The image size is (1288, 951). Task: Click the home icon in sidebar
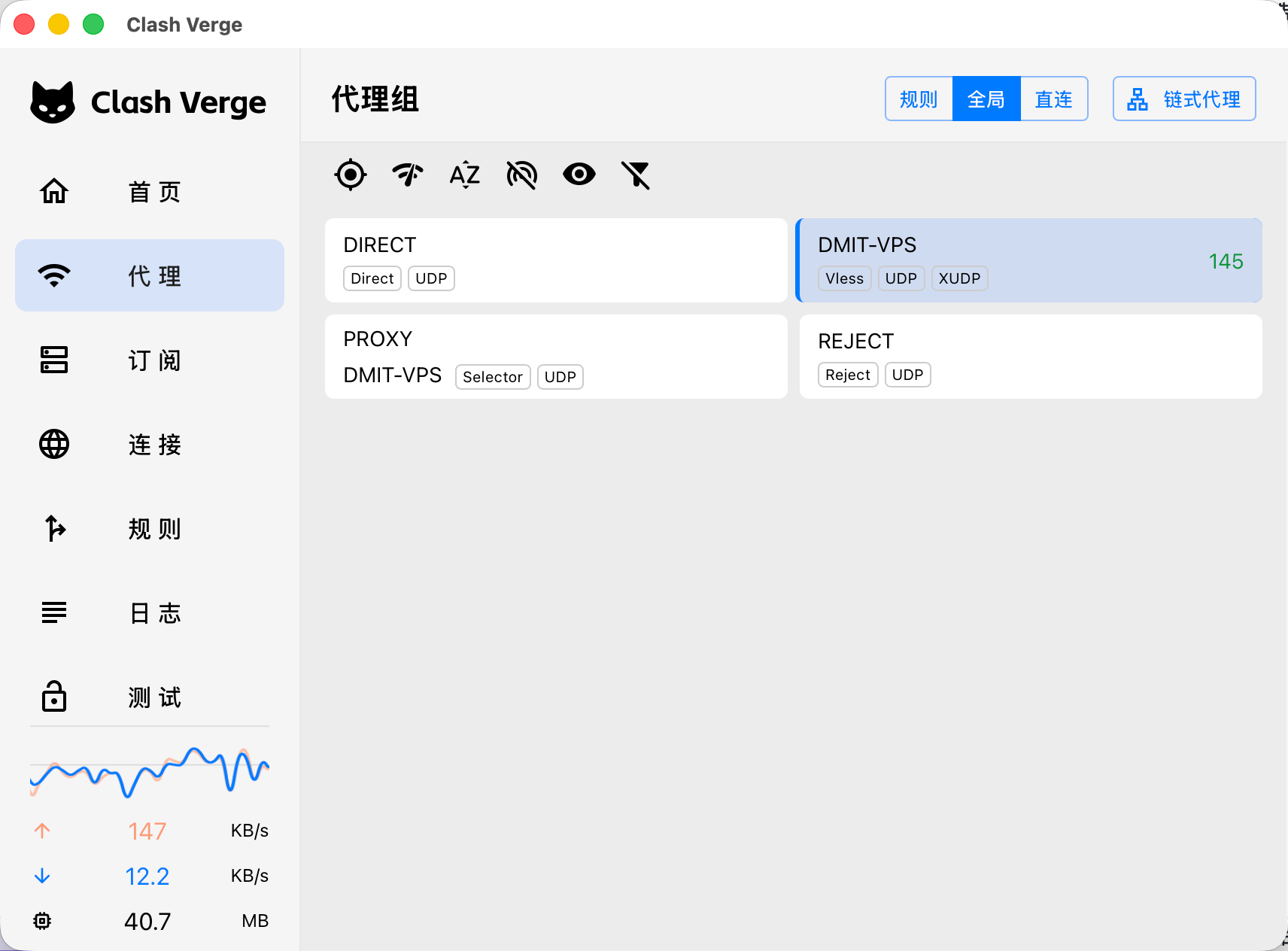pos(54,191)
